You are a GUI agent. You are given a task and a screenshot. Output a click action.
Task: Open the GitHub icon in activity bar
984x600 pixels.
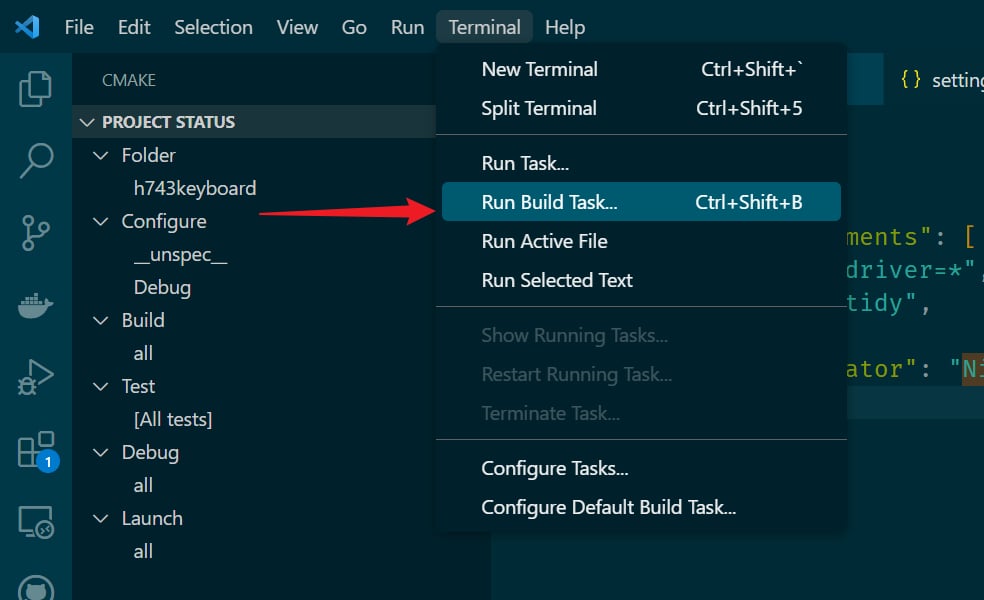coord(36,588)
